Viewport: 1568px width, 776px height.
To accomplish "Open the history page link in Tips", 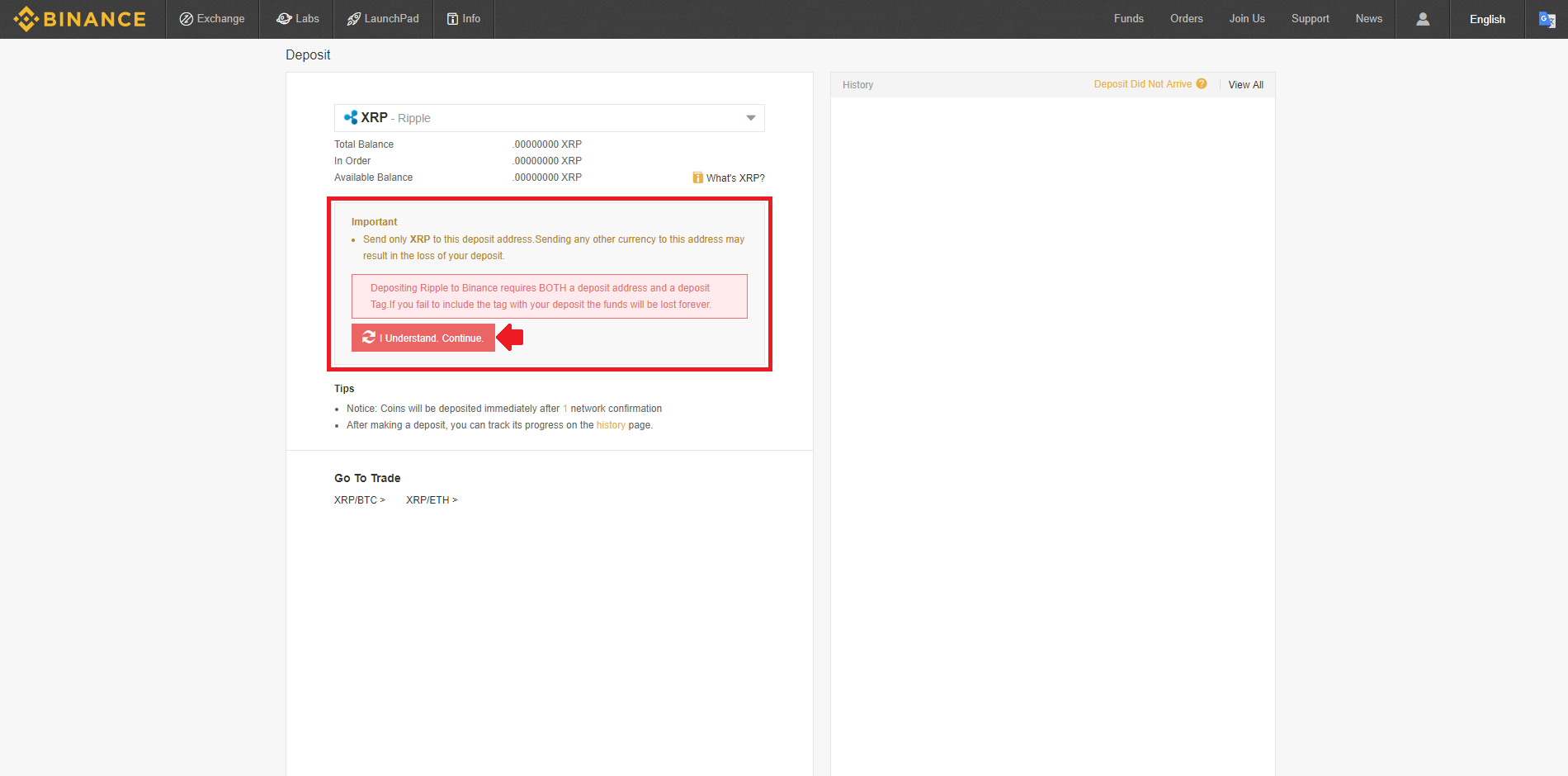I will [611, 425].
